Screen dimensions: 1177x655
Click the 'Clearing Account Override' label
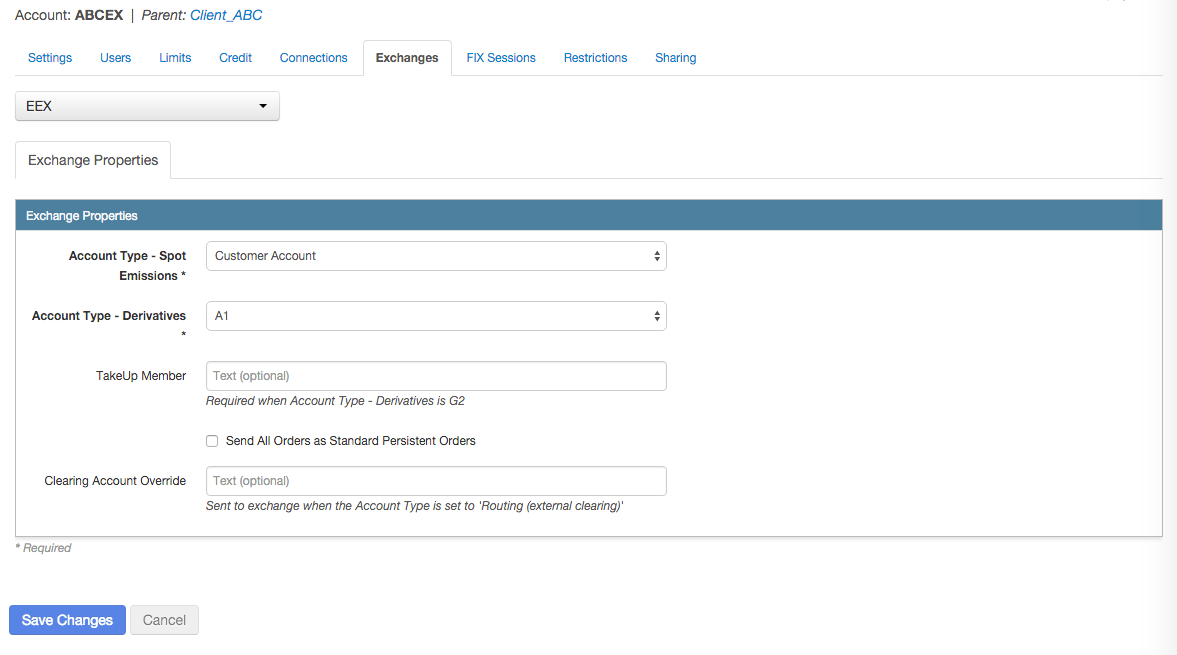[115, 481]
